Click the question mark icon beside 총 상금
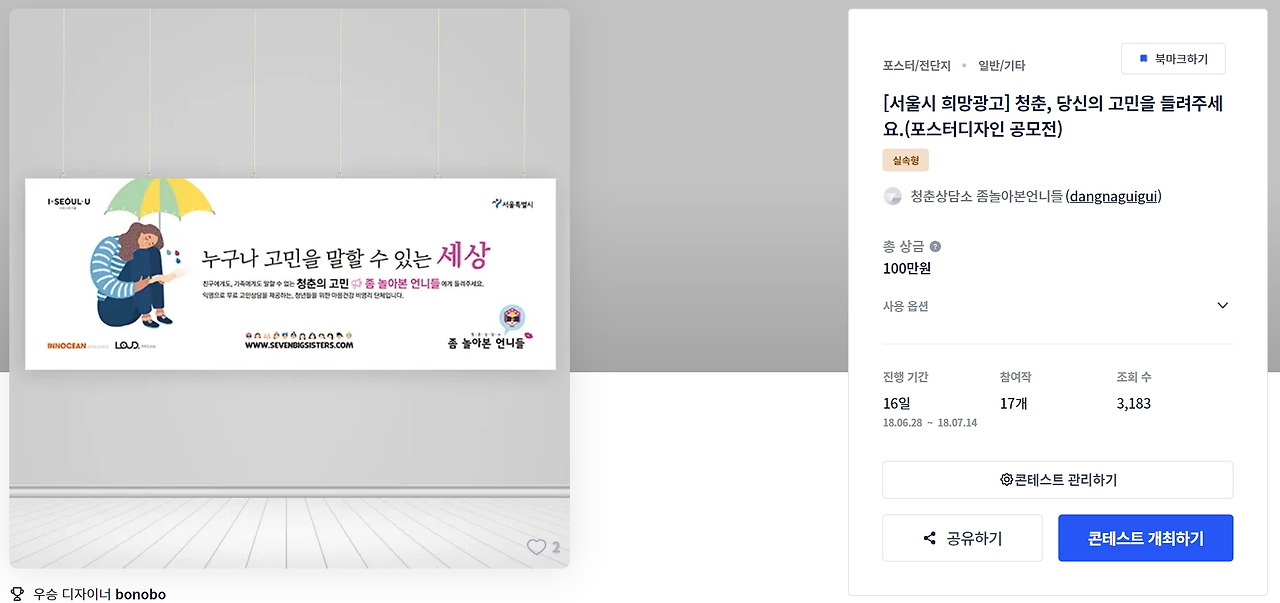This screenshot has width=1280, height=603. pyautogui.click(x=935, y=246)
